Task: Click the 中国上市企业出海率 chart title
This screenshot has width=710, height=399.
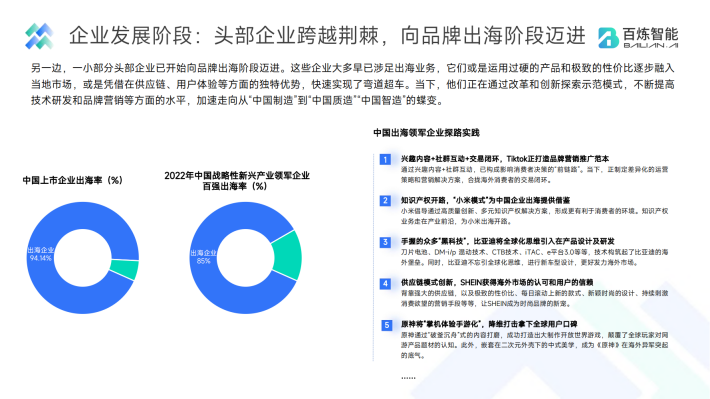Action: (x=73, y=180)
